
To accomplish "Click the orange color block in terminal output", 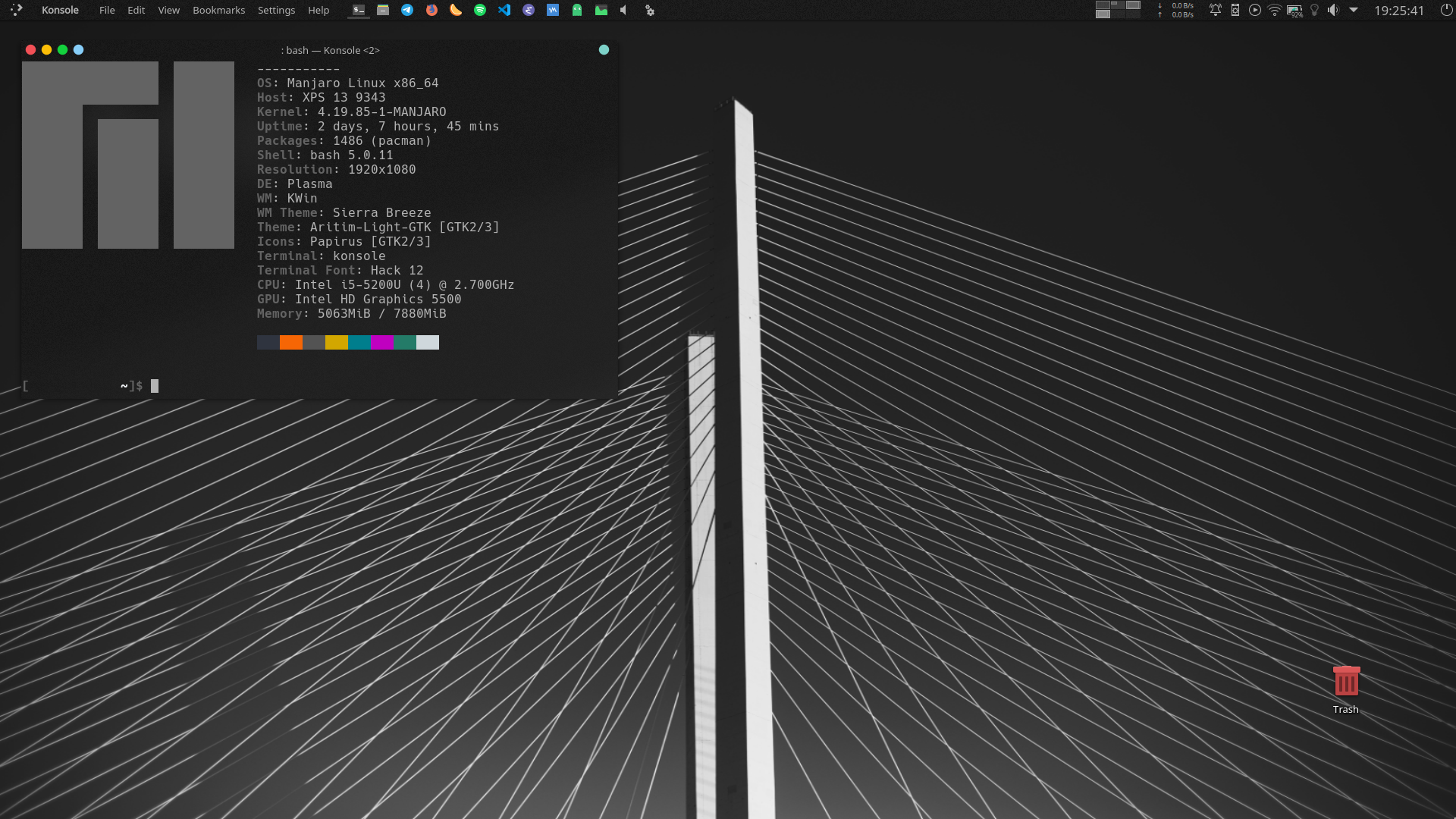I will pos(291,342).
